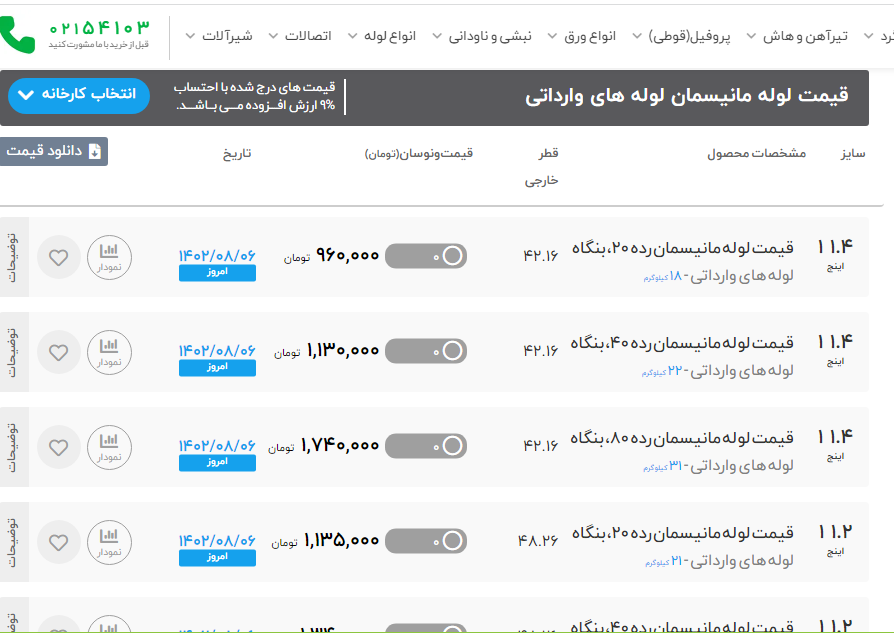Open chart for Manisman pipe rade 20 1 1/4 inch
This screenshot has width=894, height=633.
[109, 257]
